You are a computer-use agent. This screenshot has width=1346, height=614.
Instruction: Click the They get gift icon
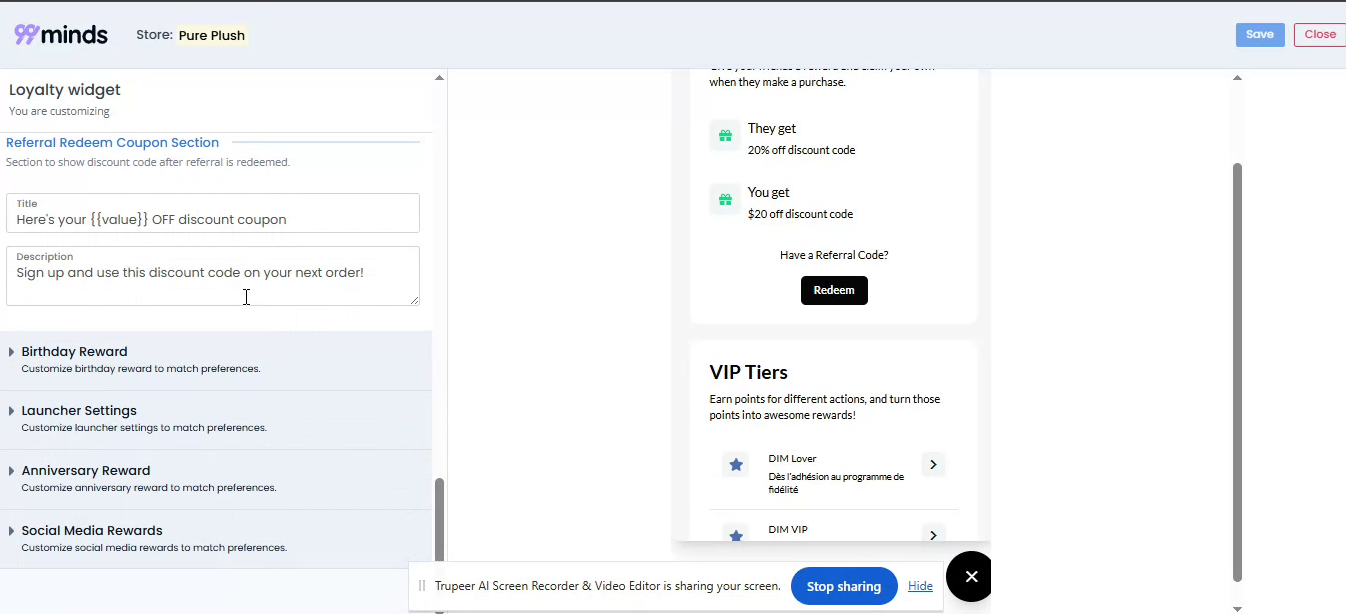725,135
